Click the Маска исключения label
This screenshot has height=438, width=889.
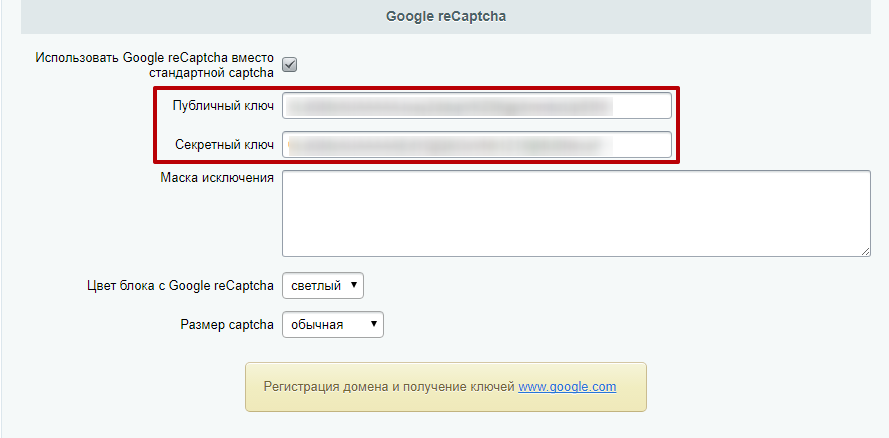(x=217, y=178)
